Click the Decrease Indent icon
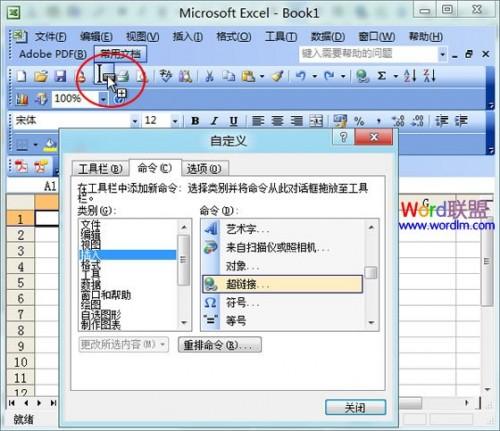 [x=442, y=121]
